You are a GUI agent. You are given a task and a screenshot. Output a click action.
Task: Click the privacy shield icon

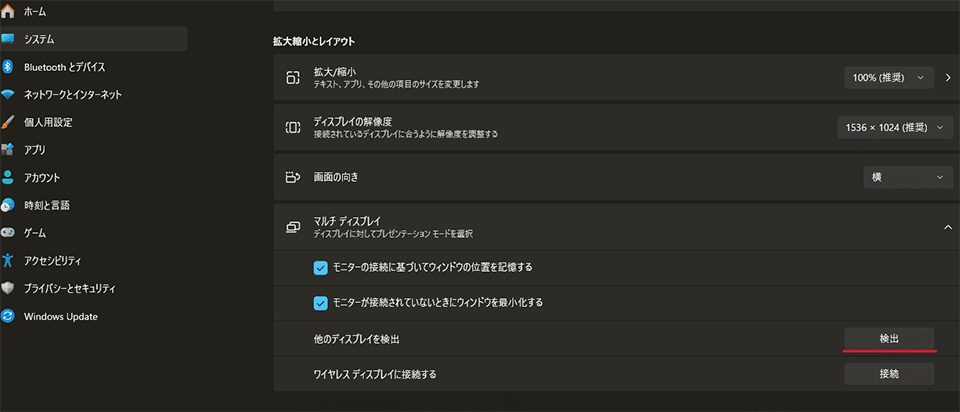point(7,288)
